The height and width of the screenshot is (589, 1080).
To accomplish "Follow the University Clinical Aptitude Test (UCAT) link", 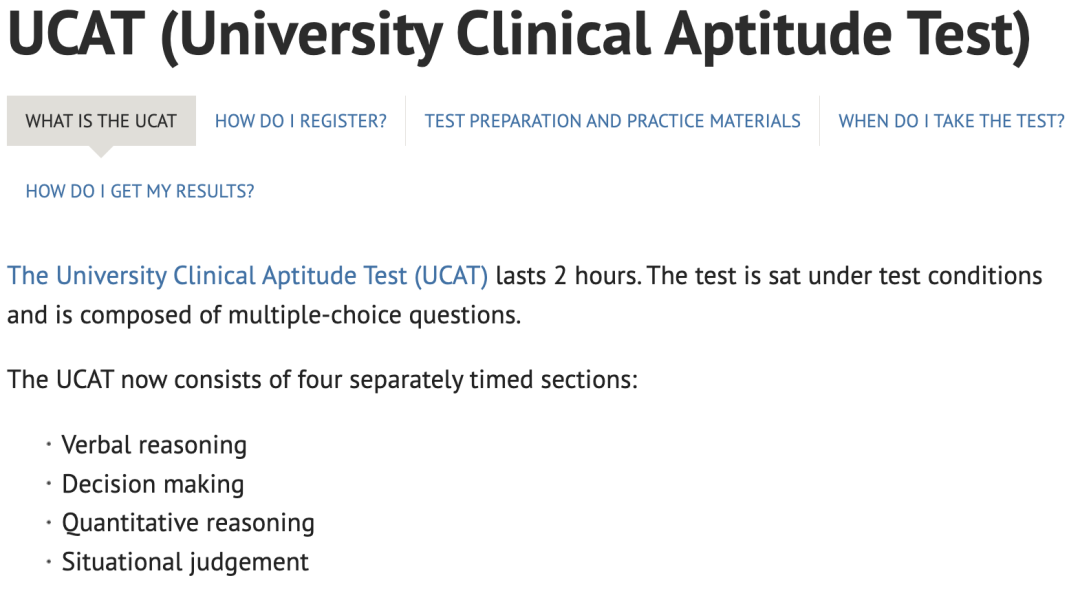I will 248,276.
